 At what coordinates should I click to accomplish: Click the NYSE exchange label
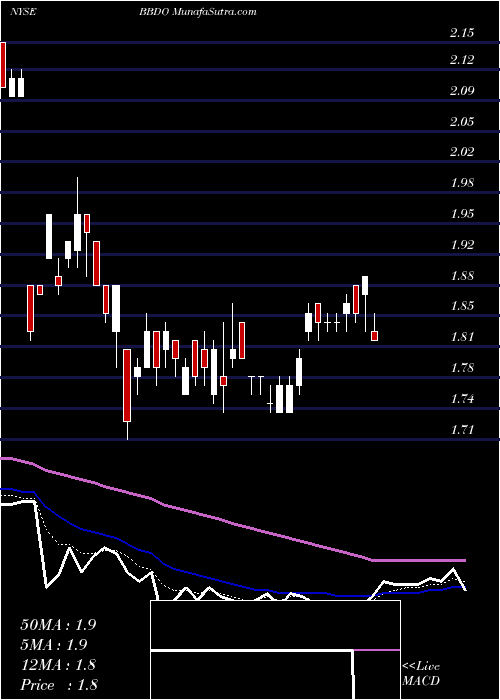coord(22,12)
